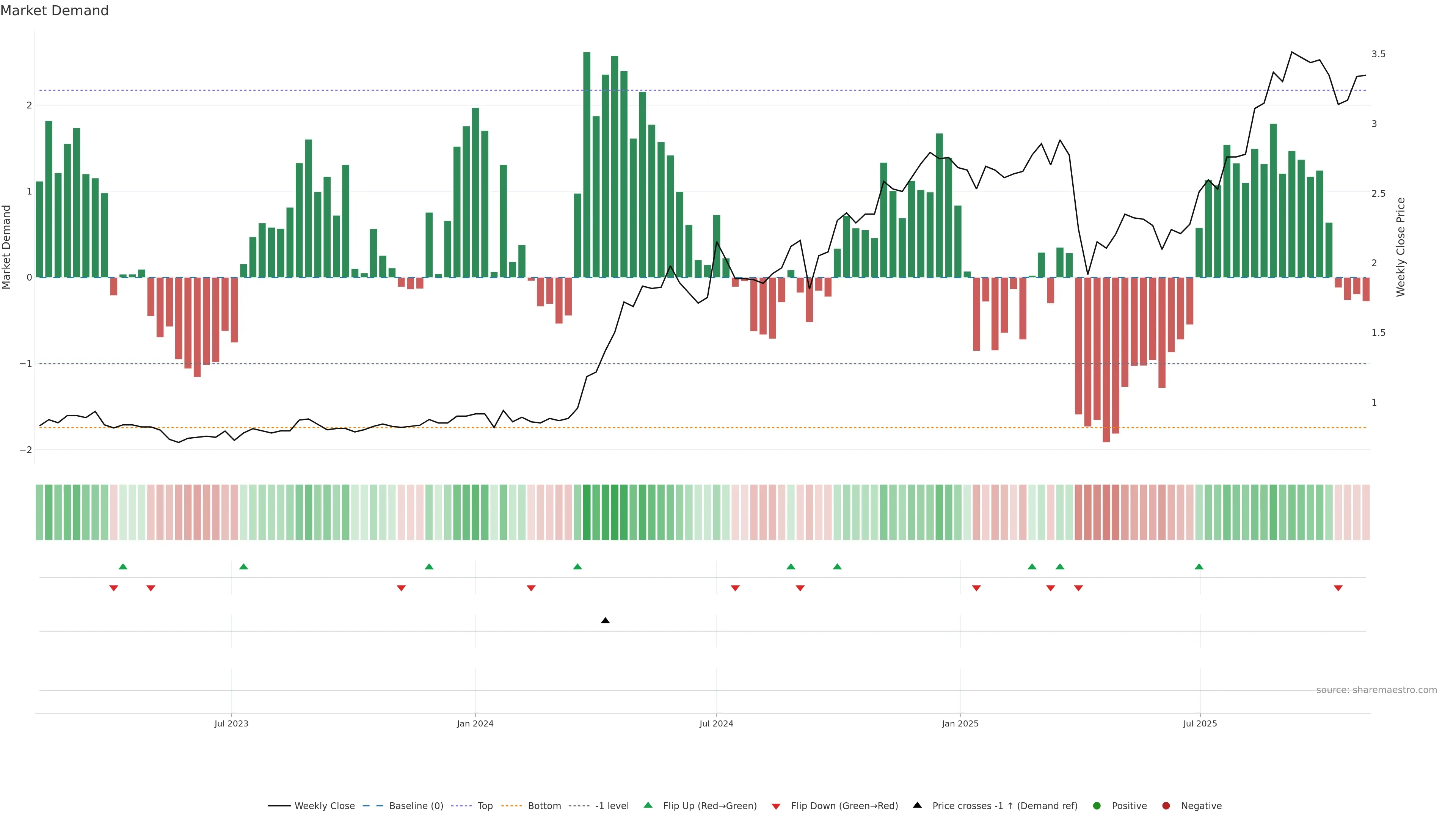The height and width of the screenshot is (819, 1456).
Task: Toggle the Top dotted line legend
Action: pyautogui.click(x=485, y=805)
